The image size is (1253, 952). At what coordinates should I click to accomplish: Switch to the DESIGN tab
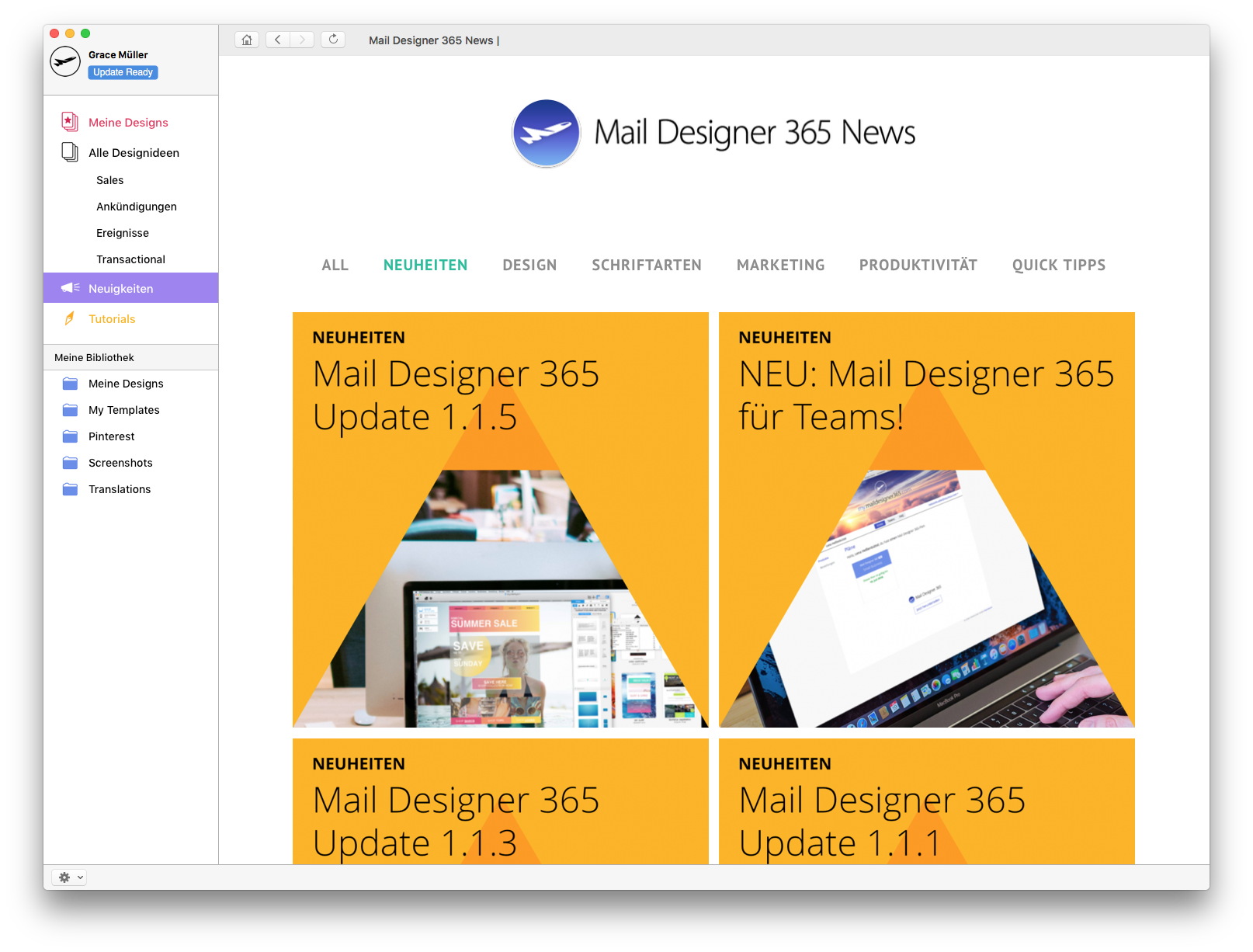529,266
